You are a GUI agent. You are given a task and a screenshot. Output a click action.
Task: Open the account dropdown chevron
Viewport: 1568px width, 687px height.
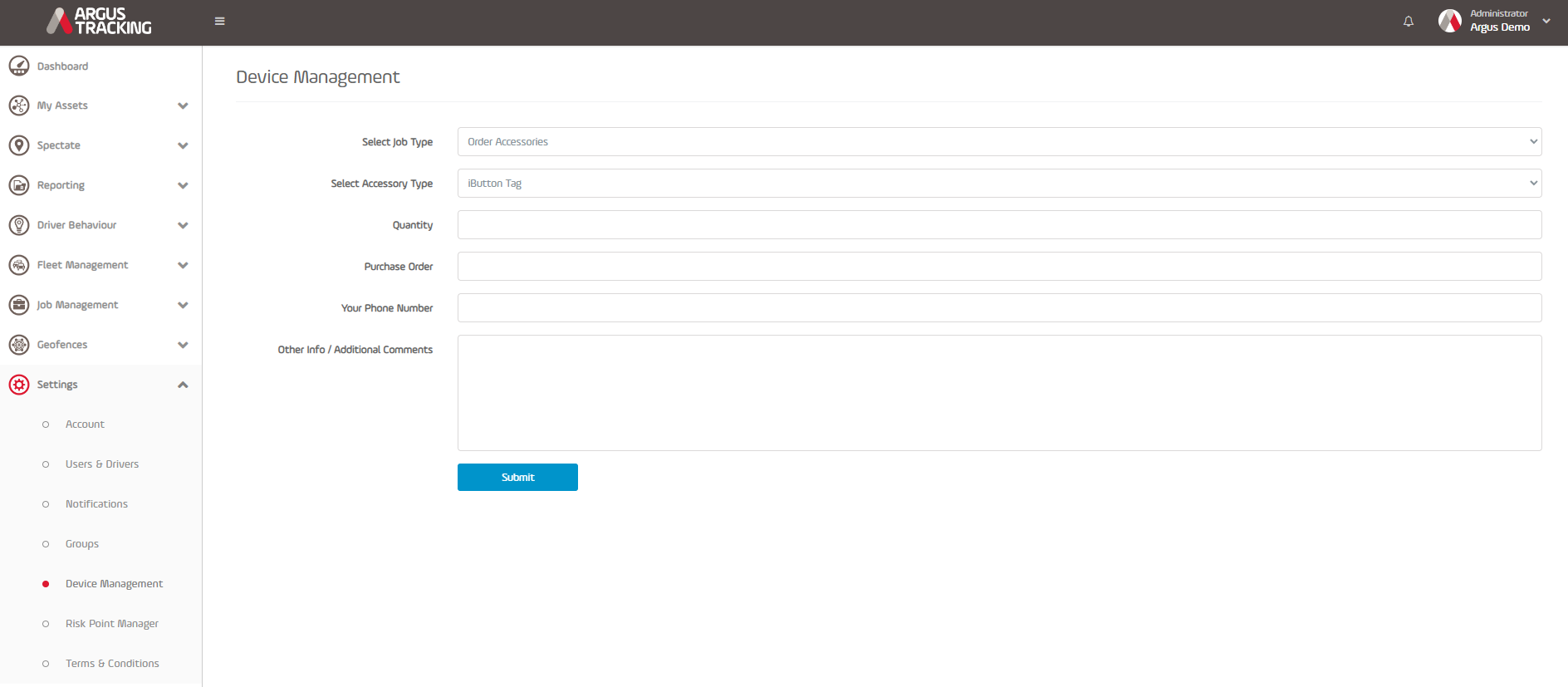point(1546,22)
